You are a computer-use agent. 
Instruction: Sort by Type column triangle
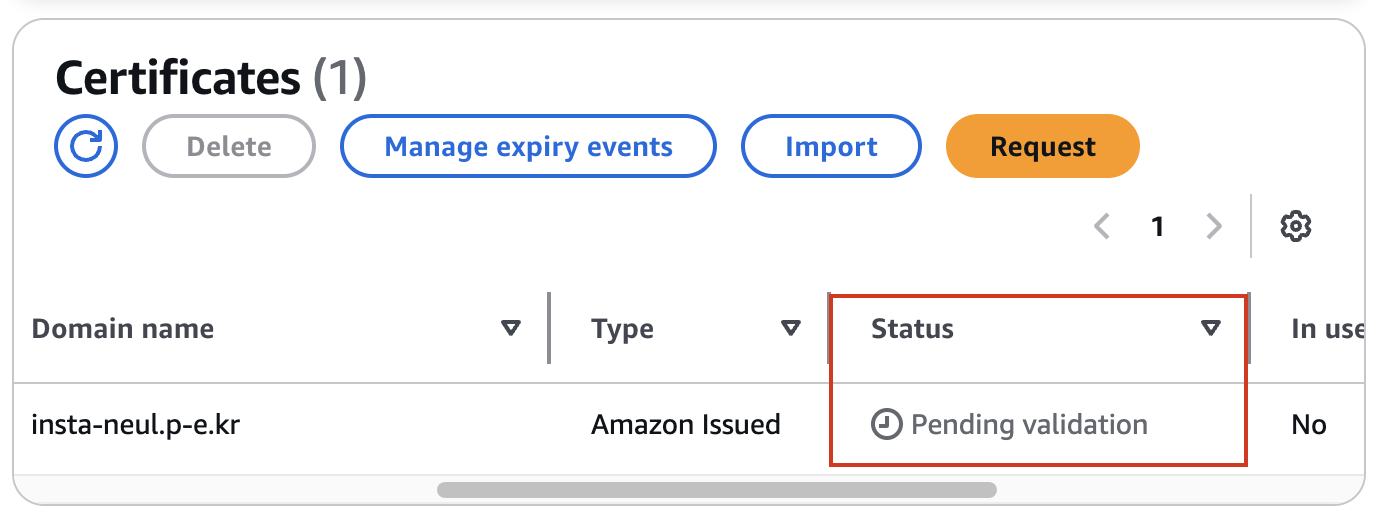click(x=791, y=328)
